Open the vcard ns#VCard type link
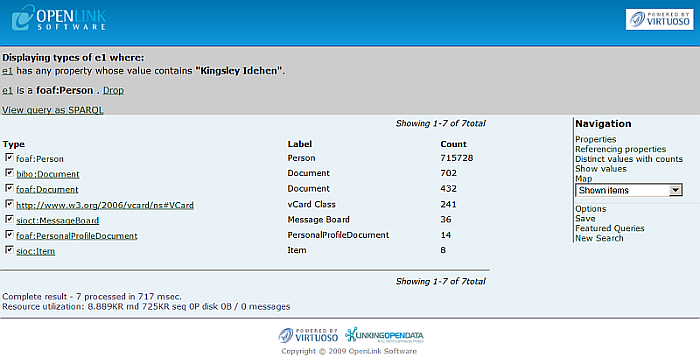The width and height of the screenshot is (700, 364). tap(105, 205)
